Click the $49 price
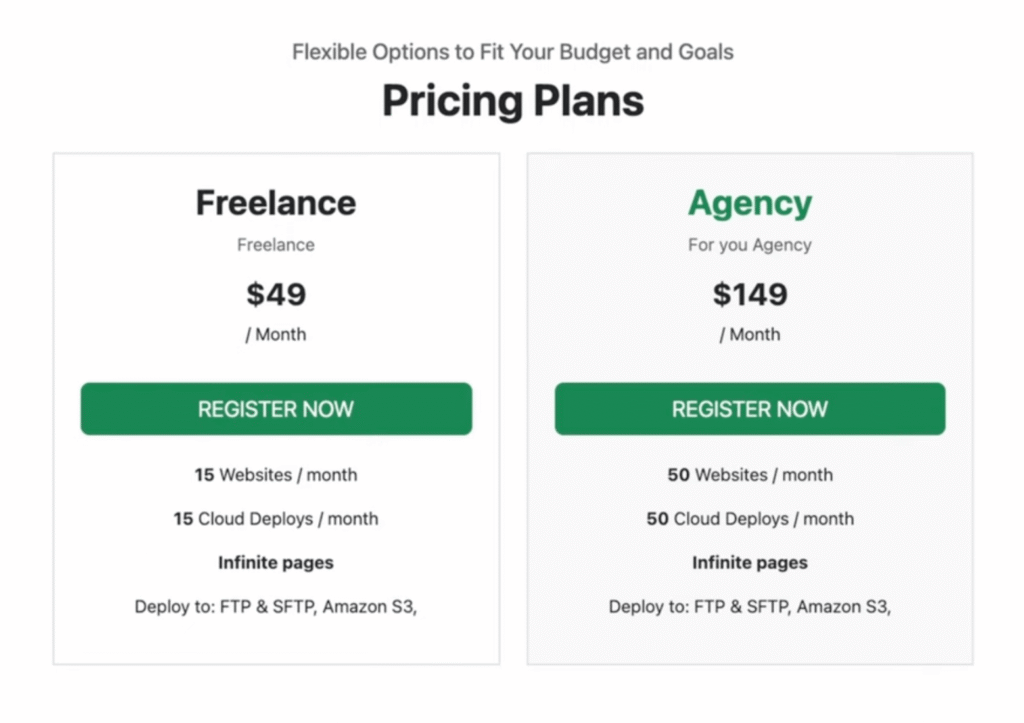Screen dimensions: 1024x723 tap(276, 294)
